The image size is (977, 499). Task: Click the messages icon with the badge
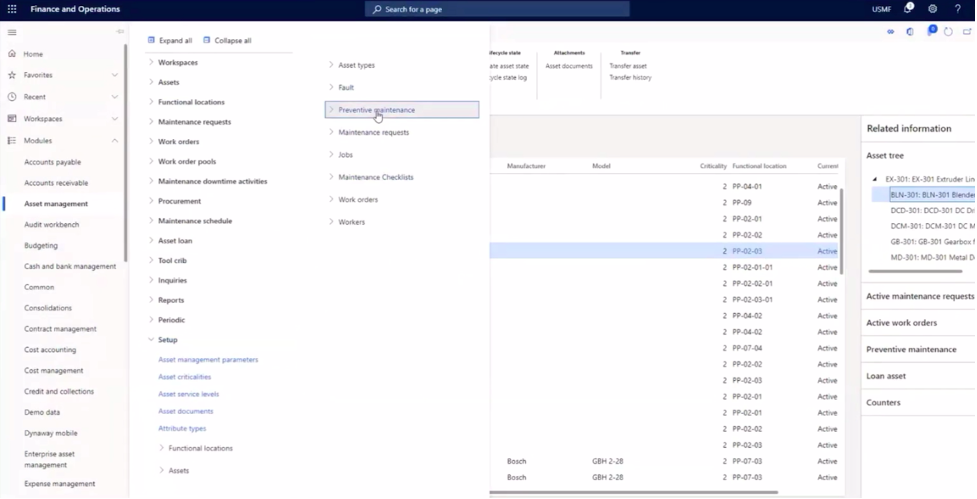tap(931, 31)
